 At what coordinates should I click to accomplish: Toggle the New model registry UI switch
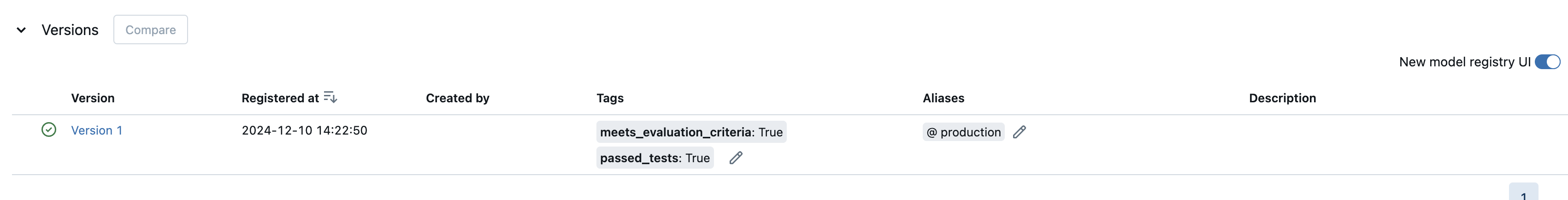1547,62
